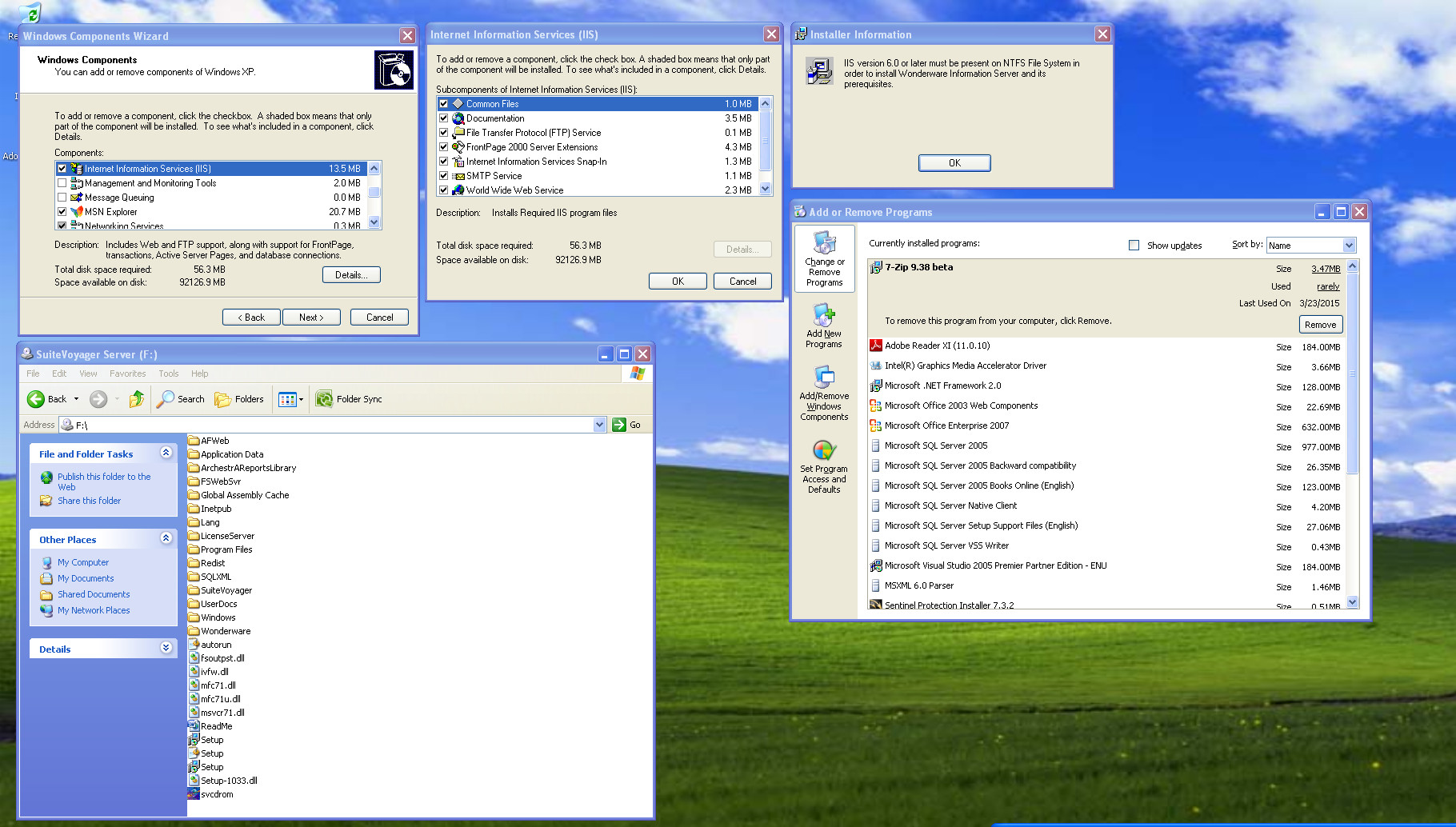Open Add/Remove Windows Components icon
Viewport: 1456px width, 827px height.
[x=824, y=377]
